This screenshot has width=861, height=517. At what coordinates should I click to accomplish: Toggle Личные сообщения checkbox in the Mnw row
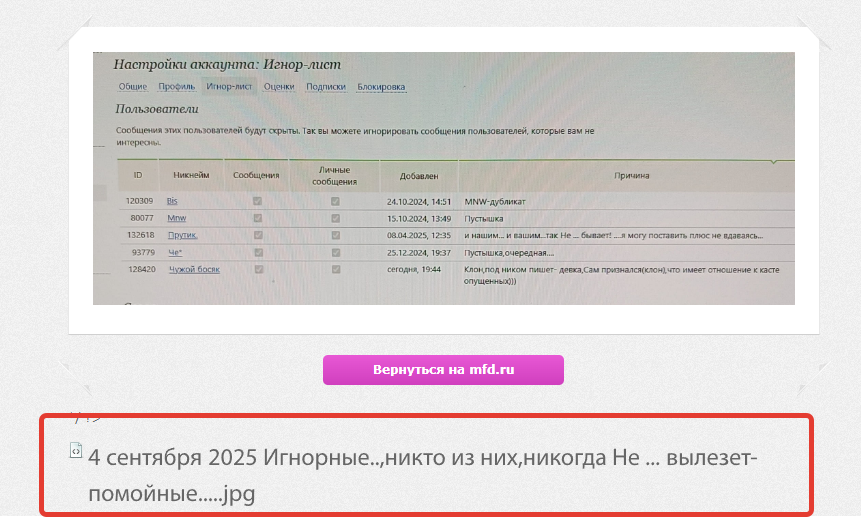coord(335,218)
